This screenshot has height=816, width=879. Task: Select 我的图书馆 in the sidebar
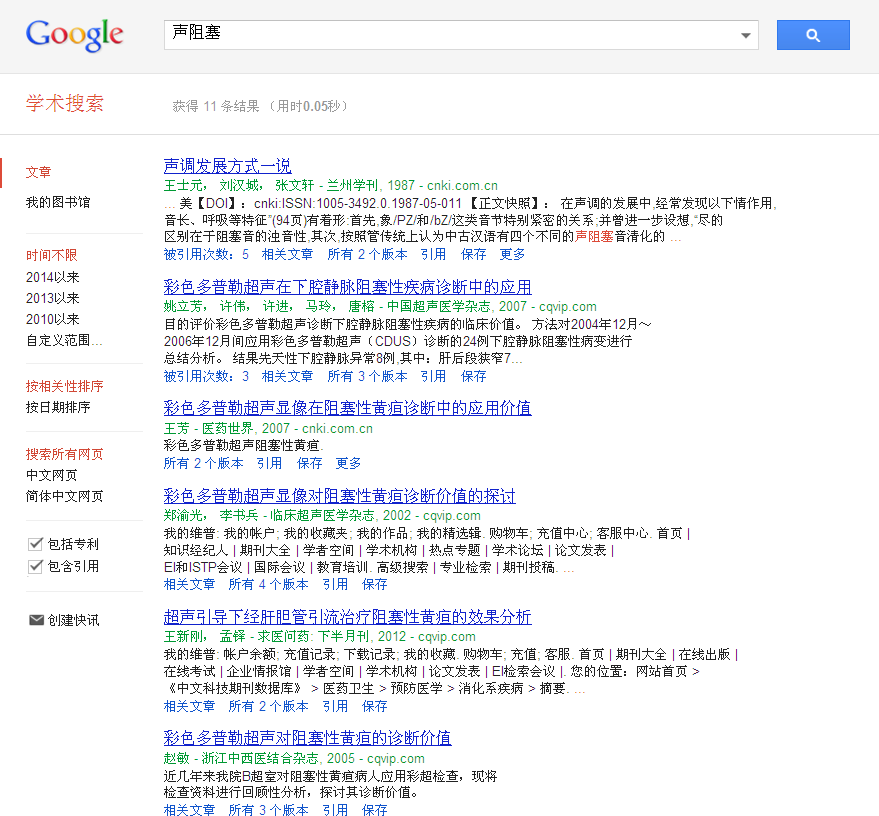(x=58, y=202)
